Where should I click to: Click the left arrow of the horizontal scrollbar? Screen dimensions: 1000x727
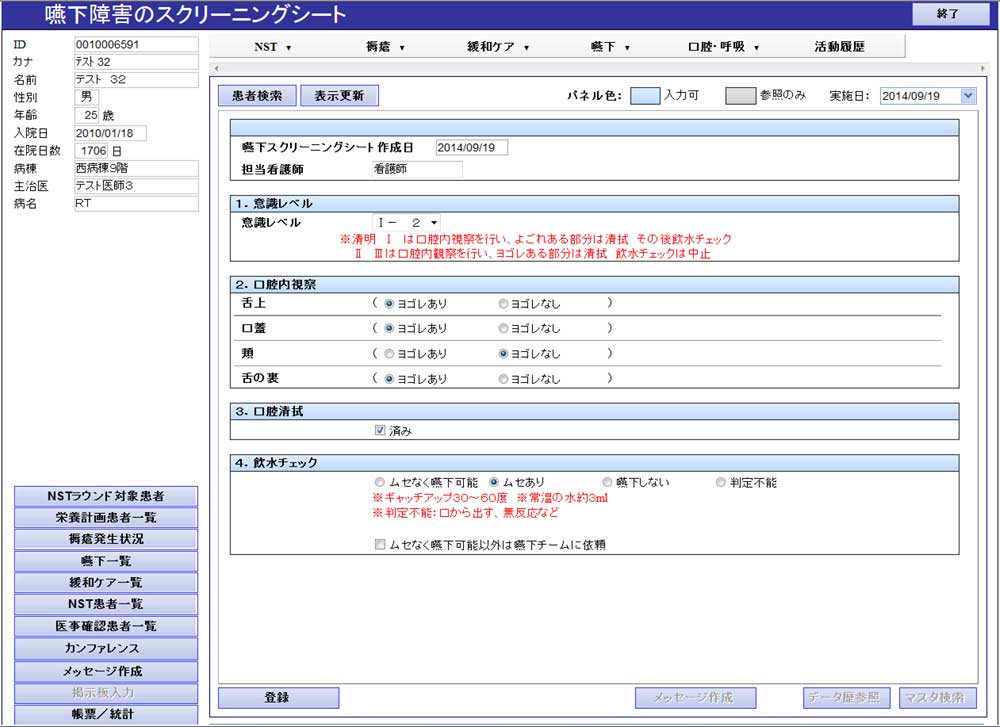216,68
